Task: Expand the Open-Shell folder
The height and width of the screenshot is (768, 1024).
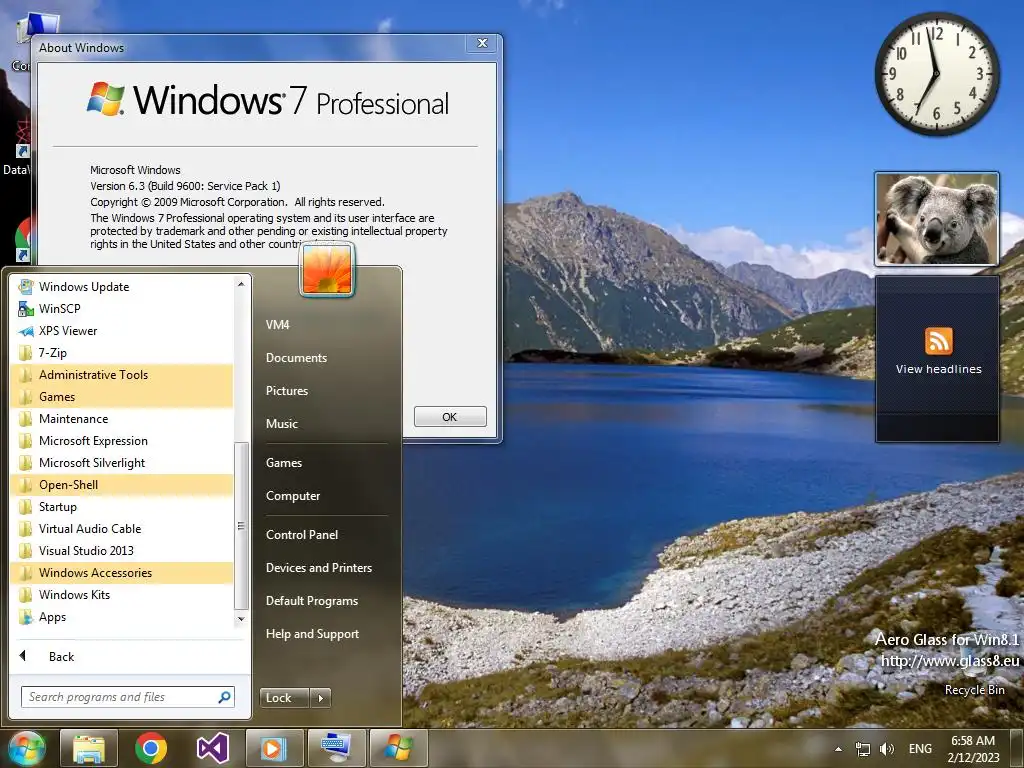Action: (x=121, y=485)
